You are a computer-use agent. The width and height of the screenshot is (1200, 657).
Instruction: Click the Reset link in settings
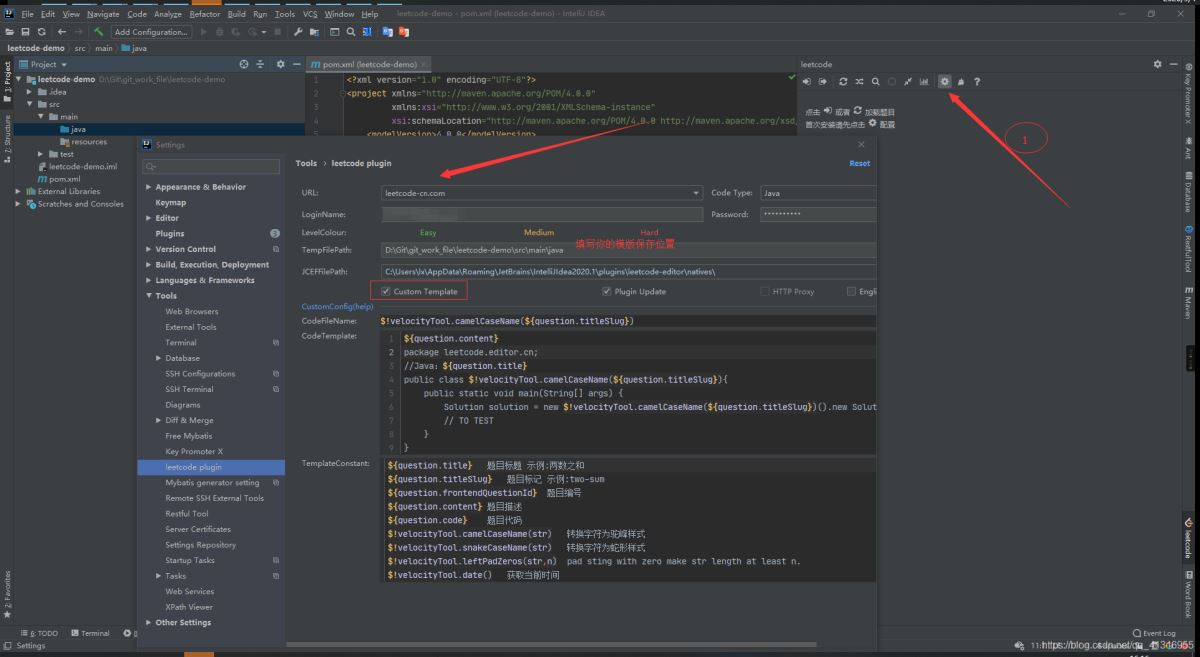[x=859, y=163]
